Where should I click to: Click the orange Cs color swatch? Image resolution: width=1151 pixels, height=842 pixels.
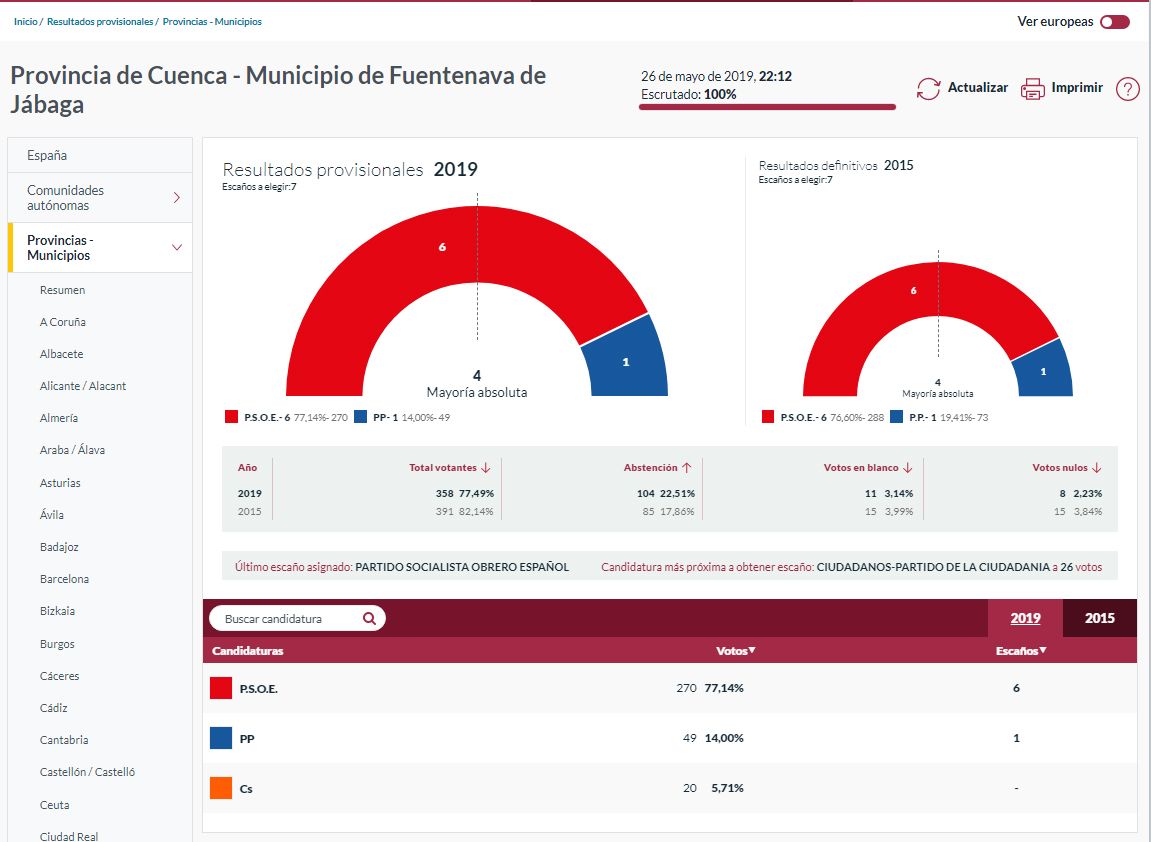tap(221, 788)
